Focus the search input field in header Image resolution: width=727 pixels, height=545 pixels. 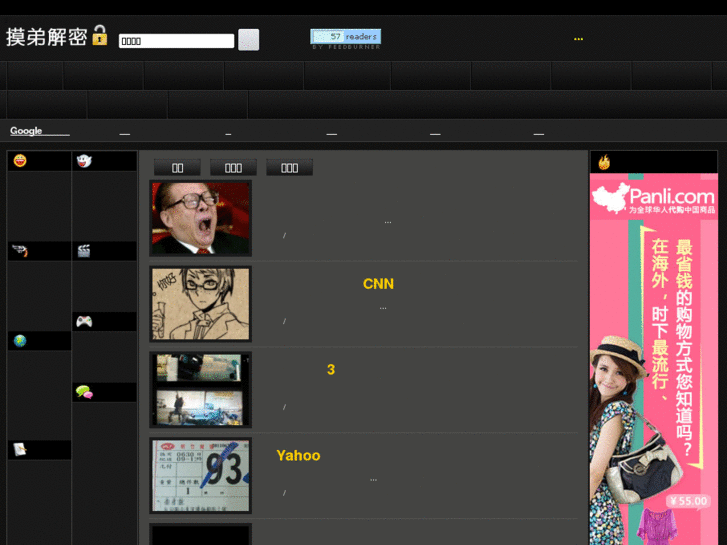[x=176, y=41]
